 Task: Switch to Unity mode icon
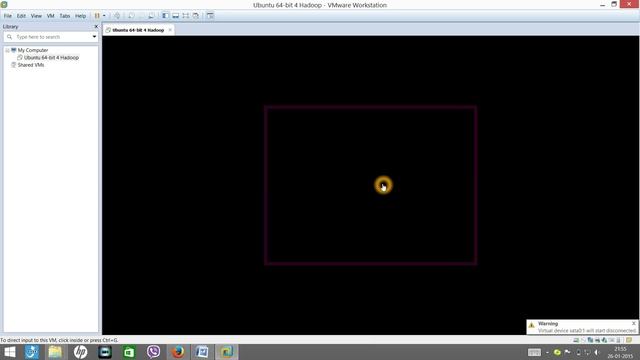coord(196,16)
